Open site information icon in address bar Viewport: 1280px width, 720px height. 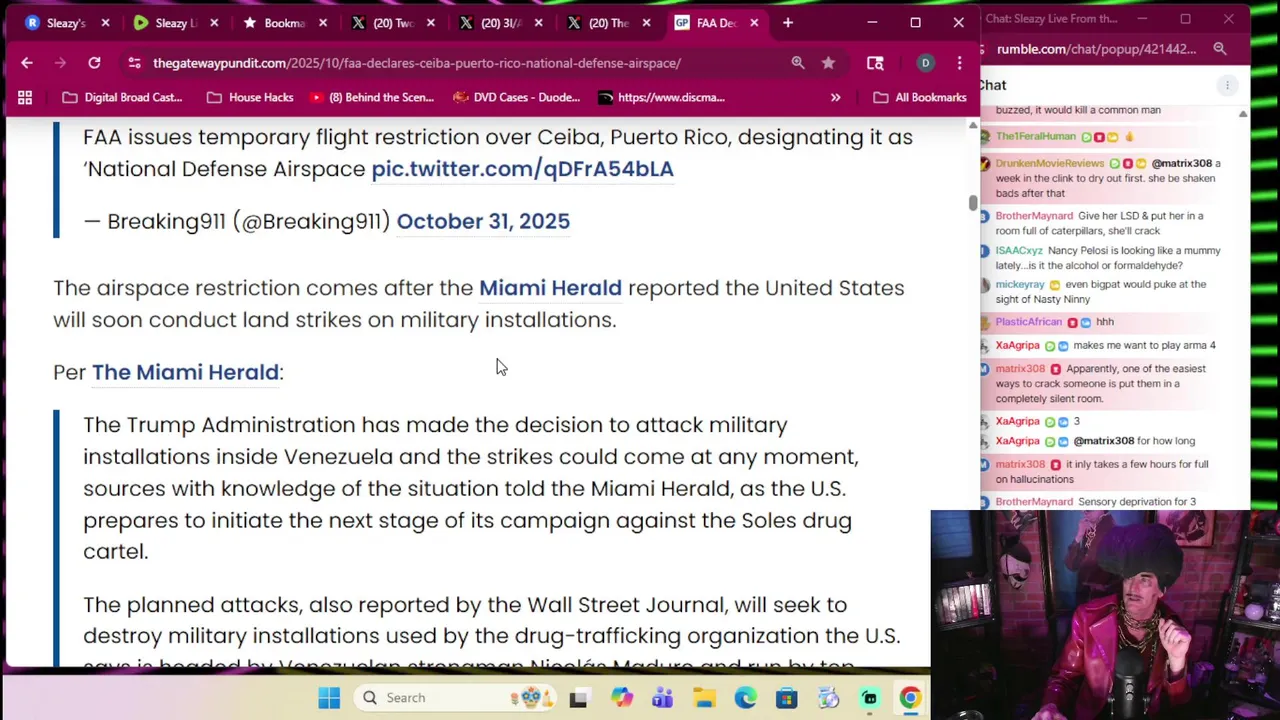(x=134, y=63)
